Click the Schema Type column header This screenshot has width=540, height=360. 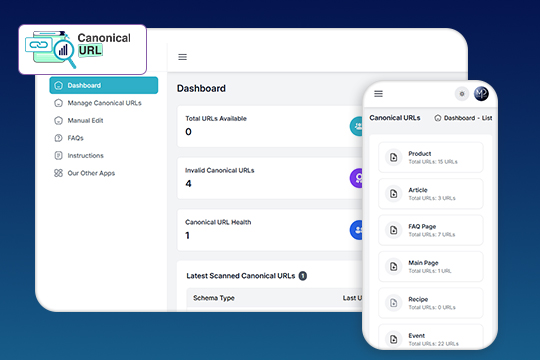click(214, 298)
